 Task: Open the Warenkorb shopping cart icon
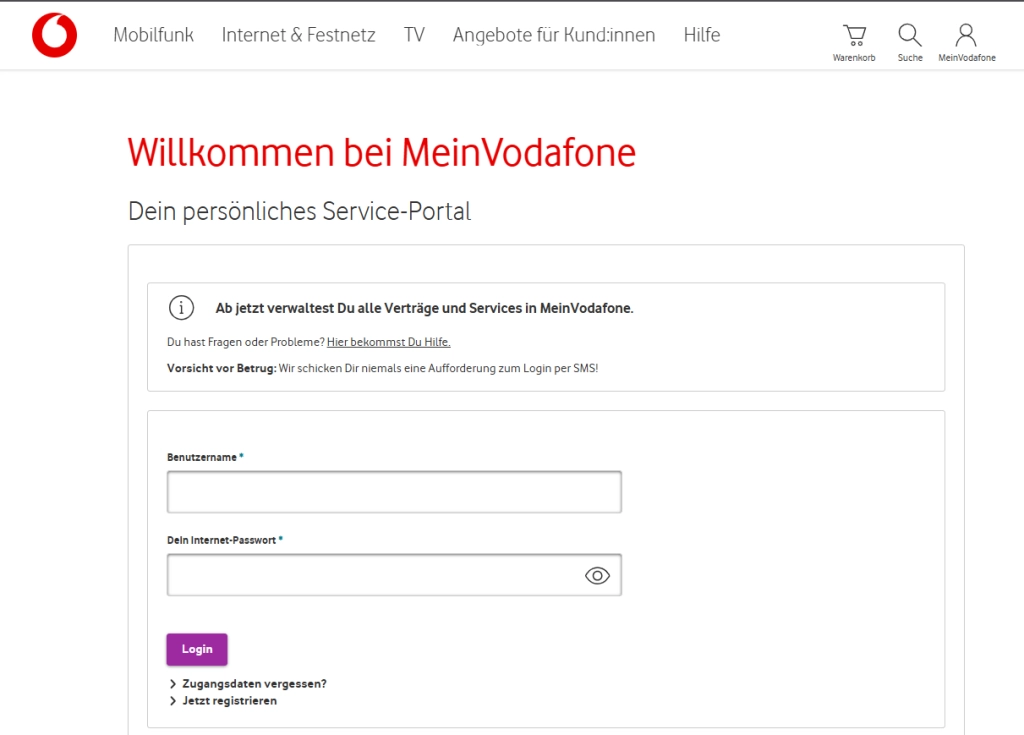click(854, 36)
